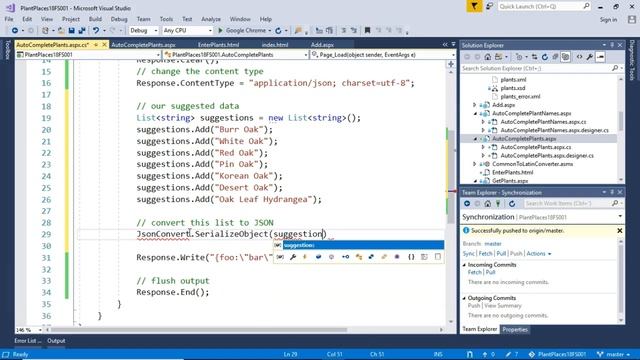This screenshot has width=640, height=360.
Task: Click Sign in at the top right
Action: click(x=608, y=20)
